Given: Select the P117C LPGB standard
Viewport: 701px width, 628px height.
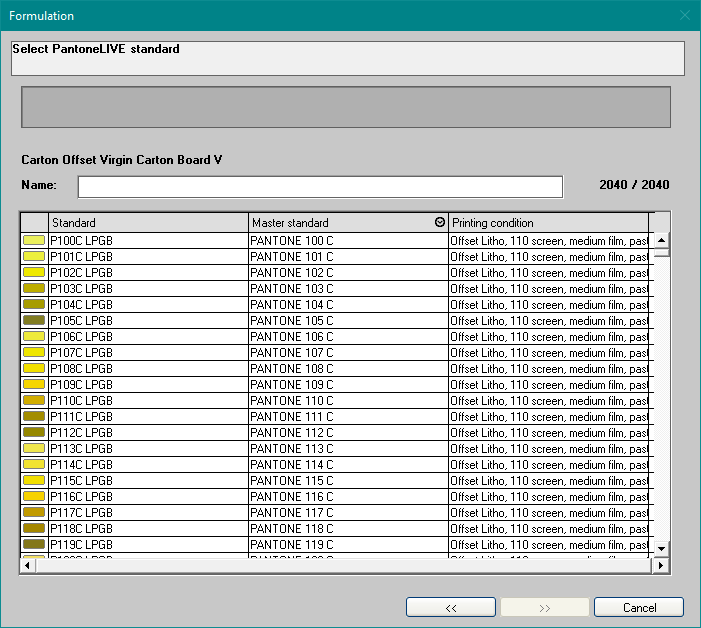Looking at the screenshot, I should [x=148, y=512].
